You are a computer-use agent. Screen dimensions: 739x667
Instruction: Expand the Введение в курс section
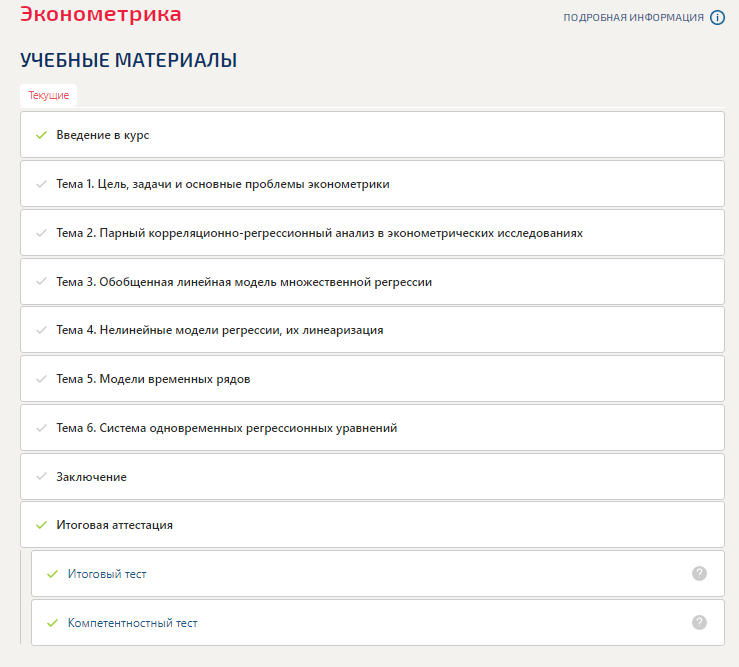372,135
